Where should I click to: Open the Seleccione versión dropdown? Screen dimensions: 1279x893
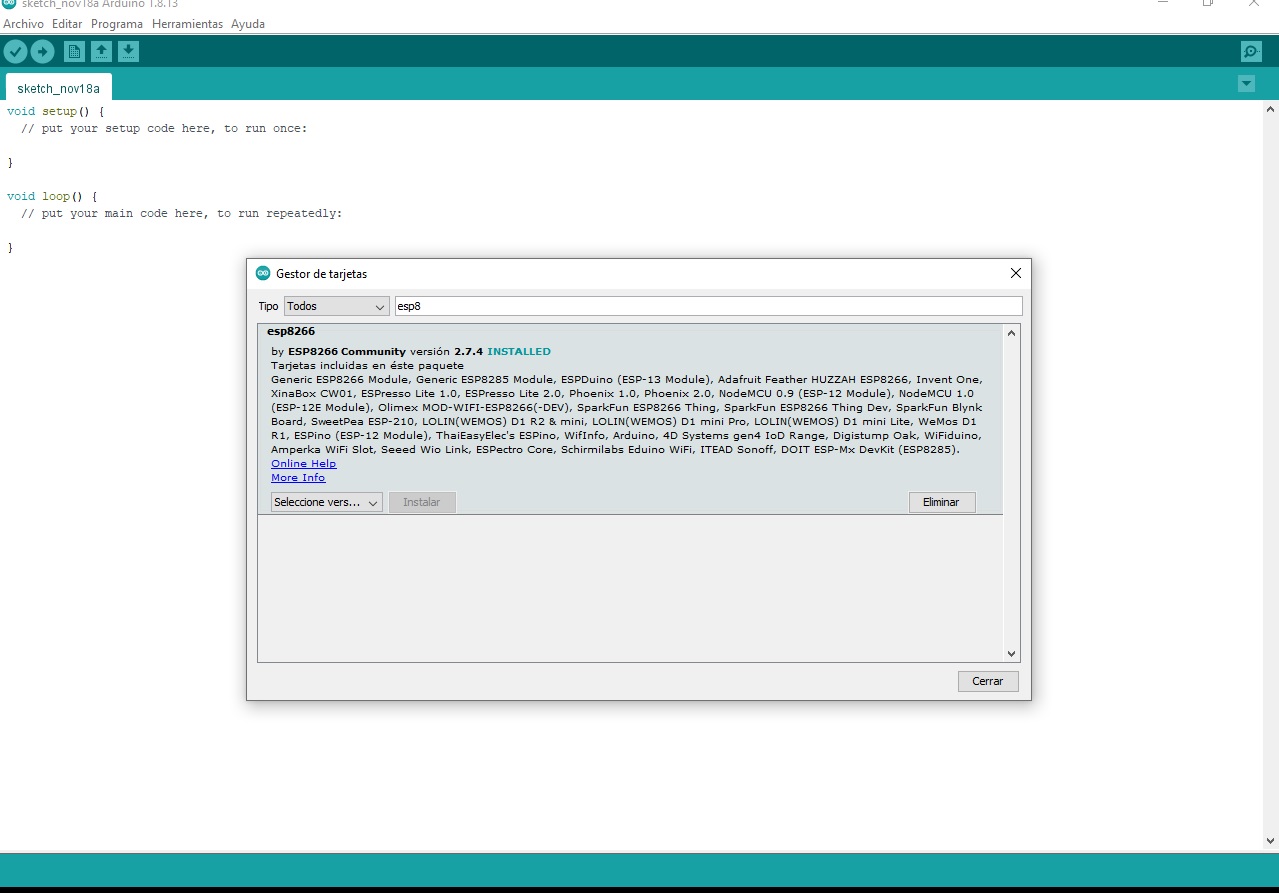pos(327,502)
